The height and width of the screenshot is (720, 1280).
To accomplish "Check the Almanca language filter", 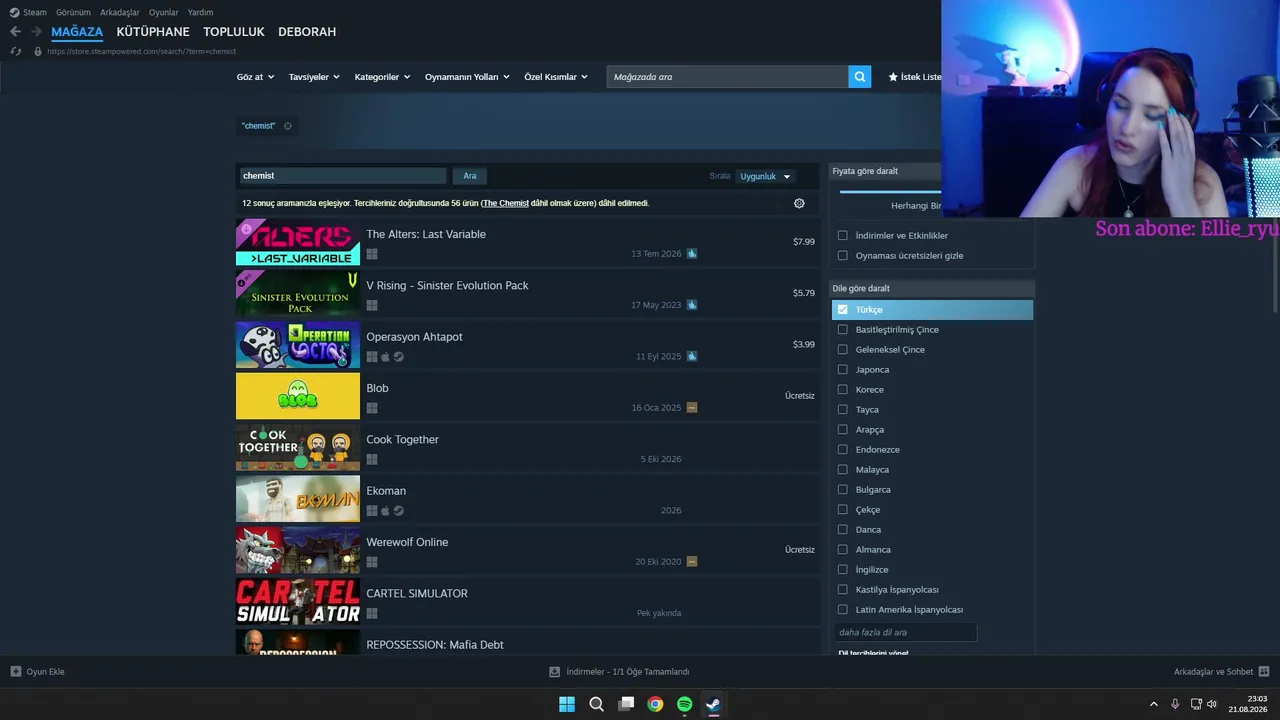I will (843, 550).
